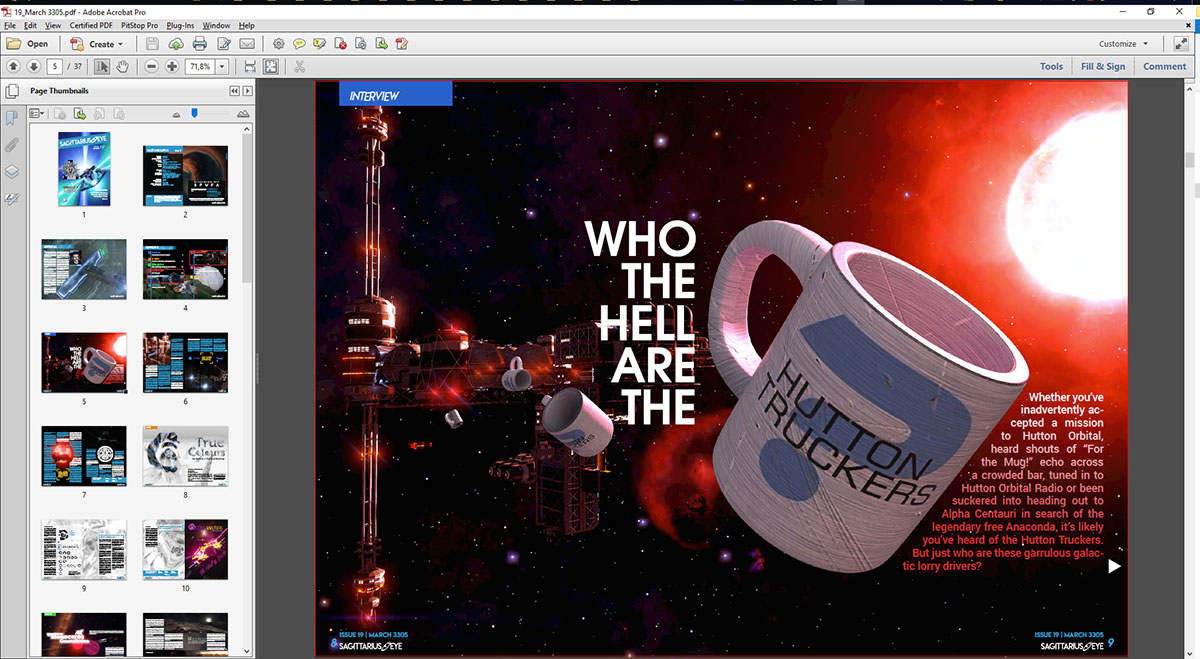The height and width of the screenshot is (659, 1200).
Task: Collapse navigation pane with double-arrow button
Action: [x=235, y=91]
